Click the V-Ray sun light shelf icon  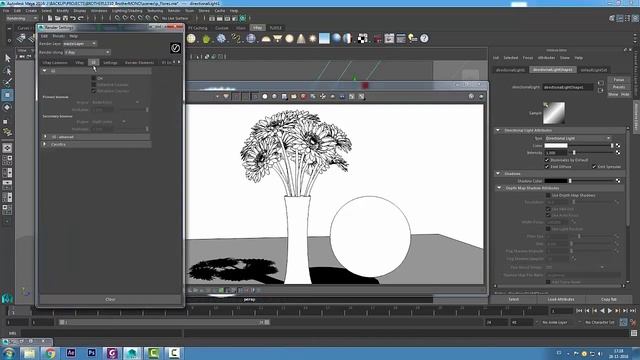coord(313,39)
